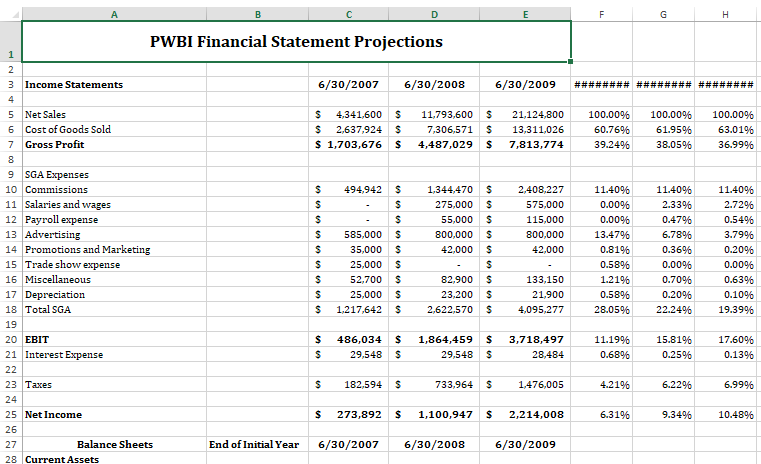Click Net Income value 2,214,008

[536, 414]
